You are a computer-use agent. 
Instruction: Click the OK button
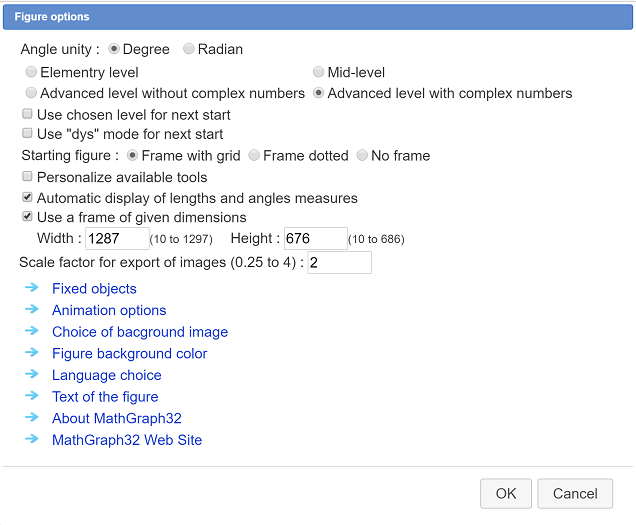click(506, 494)
